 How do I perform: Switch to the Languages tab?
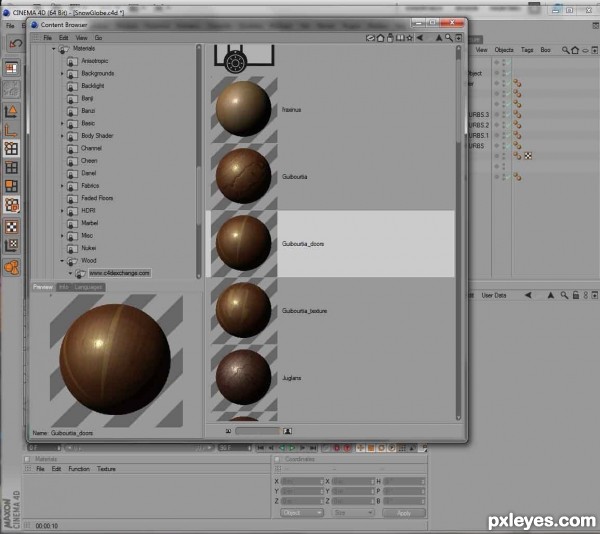[x=88, y=287]
